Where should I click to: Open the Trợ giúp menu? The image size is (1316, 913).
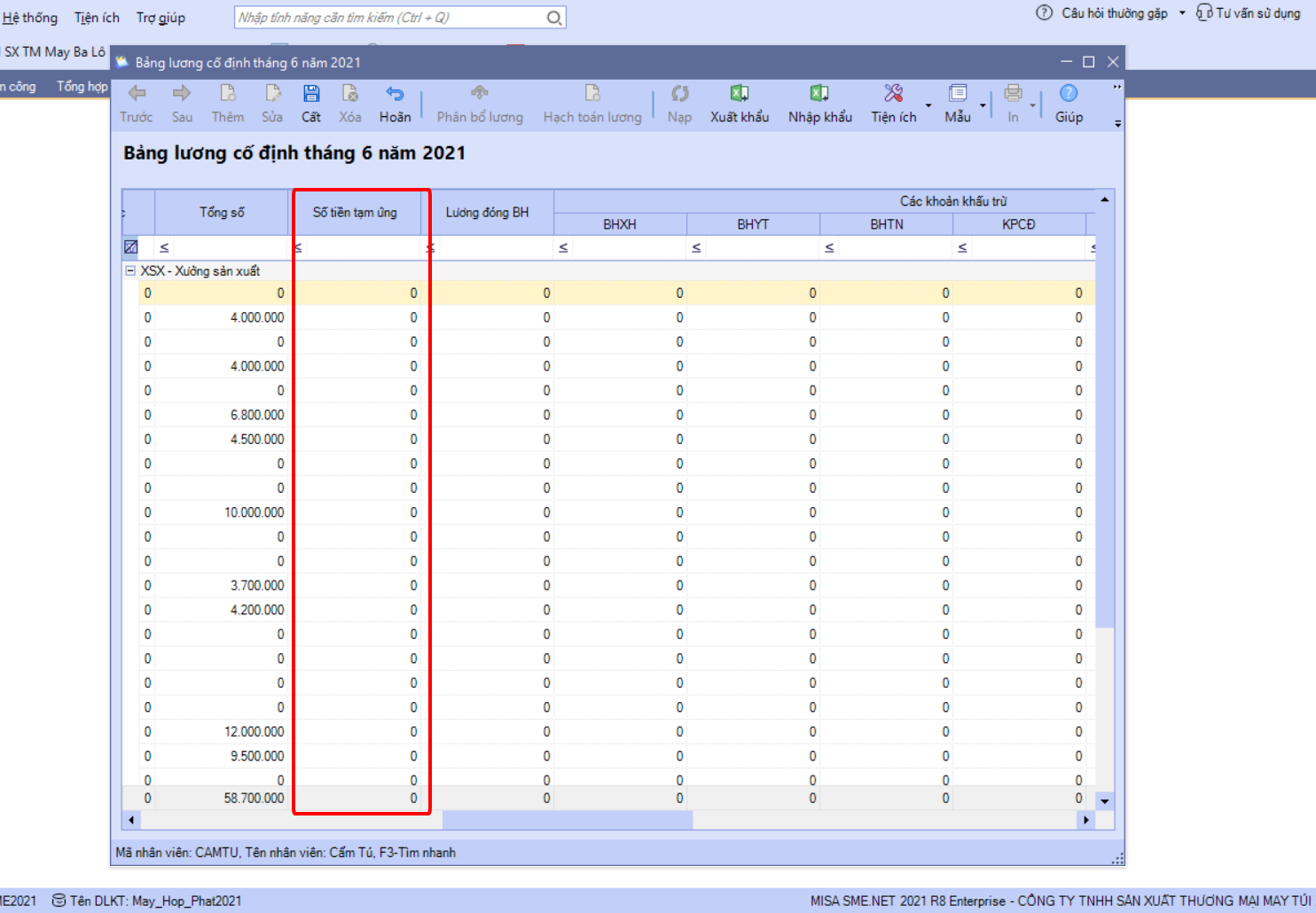tap(161, 18)
